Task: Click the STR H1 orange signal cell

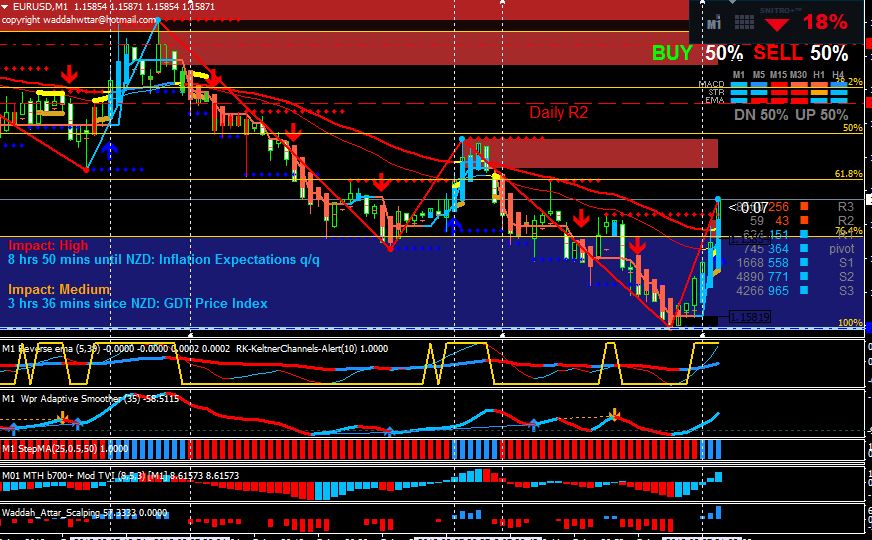Action: click(819, 92)
